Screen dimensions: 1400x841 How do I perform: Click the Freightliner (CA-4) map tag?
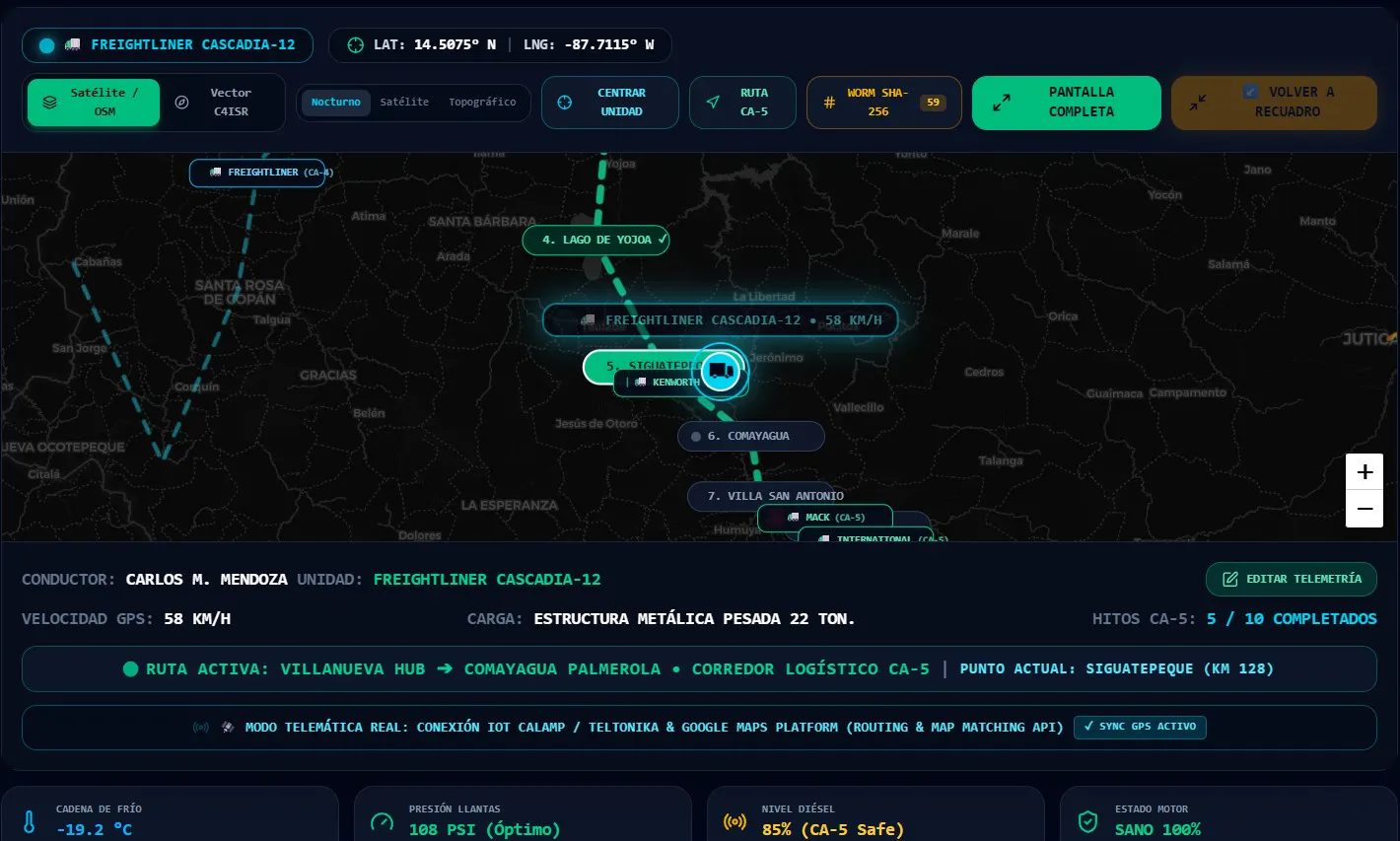257,173
